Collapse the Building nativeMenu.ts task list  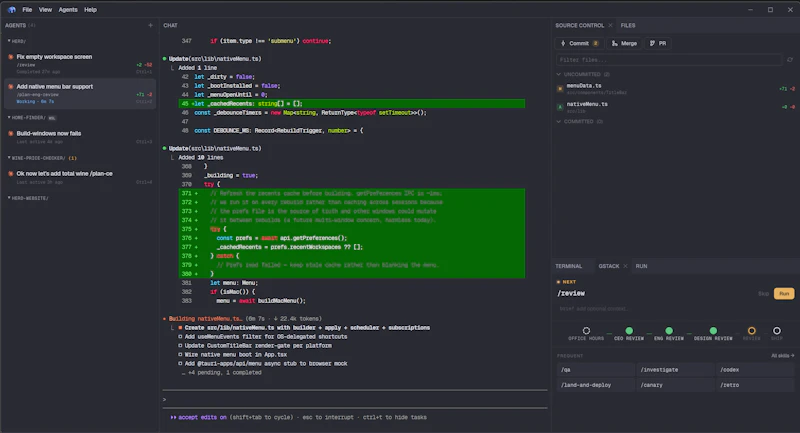pyautogui.click(x=172, y=328)
